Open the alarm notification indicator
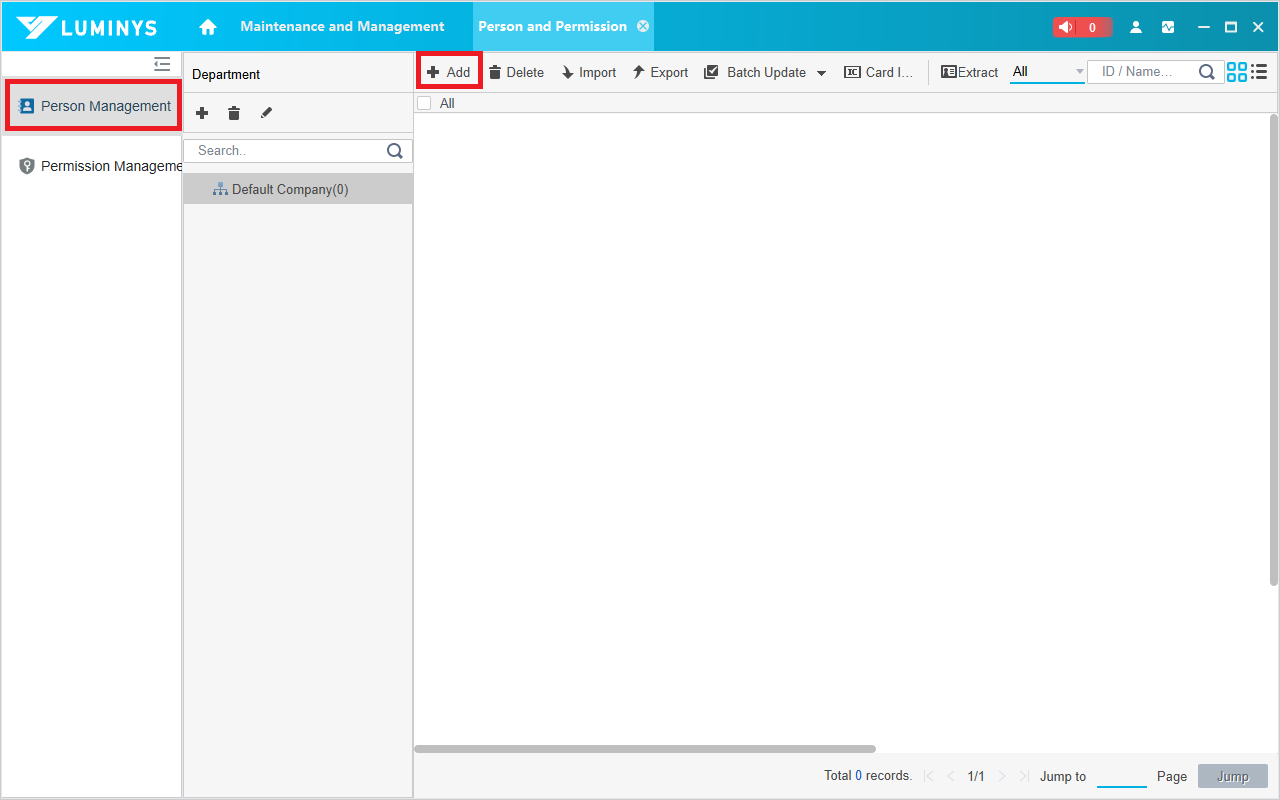 pyautogui.click(x=1082, y=27)
